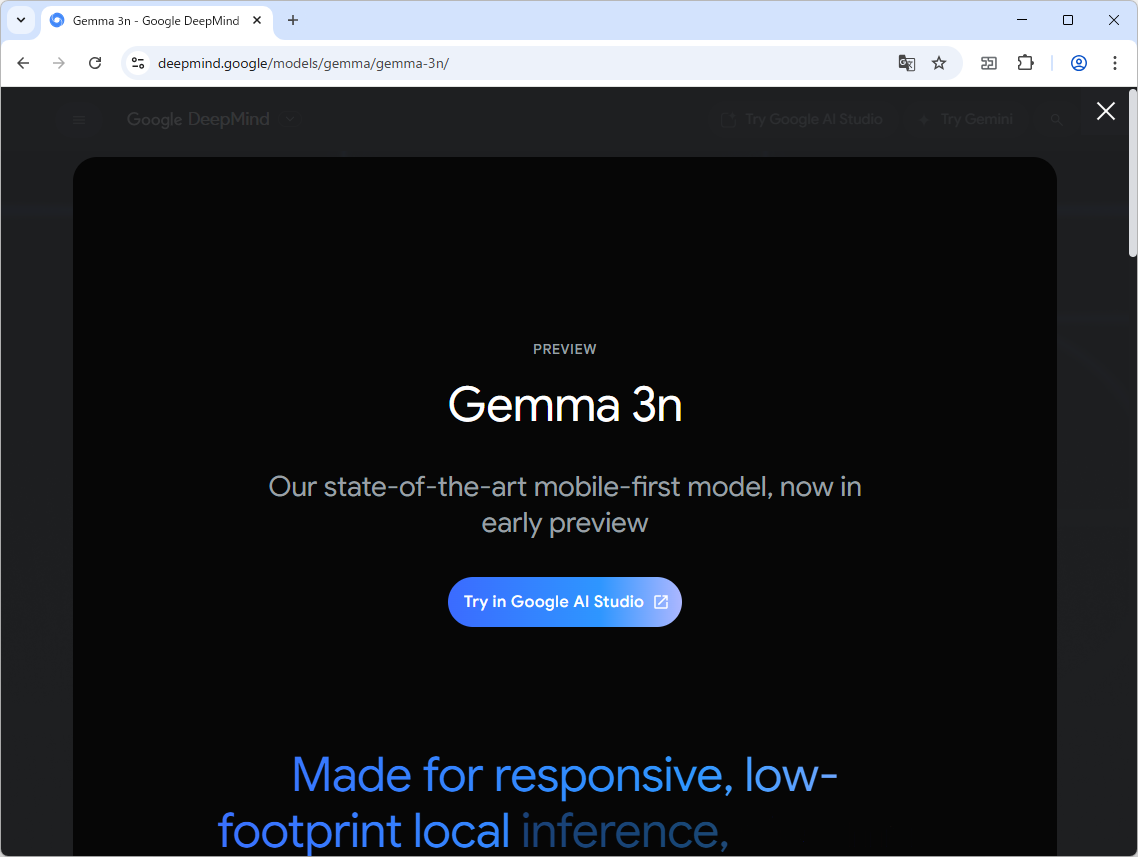
Task: Open the Chrome side panel
Action: [988, 62]
